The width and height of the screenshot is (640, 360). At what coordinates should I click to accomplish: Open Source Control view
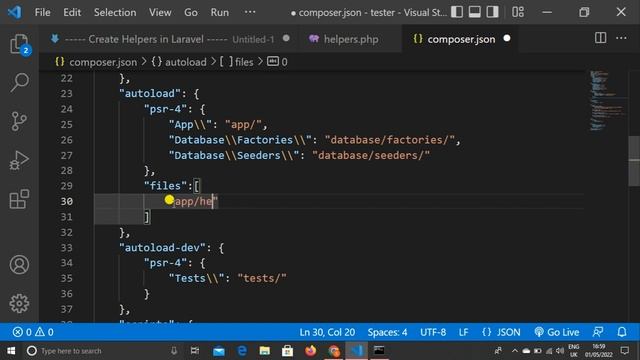pos(19,121)
